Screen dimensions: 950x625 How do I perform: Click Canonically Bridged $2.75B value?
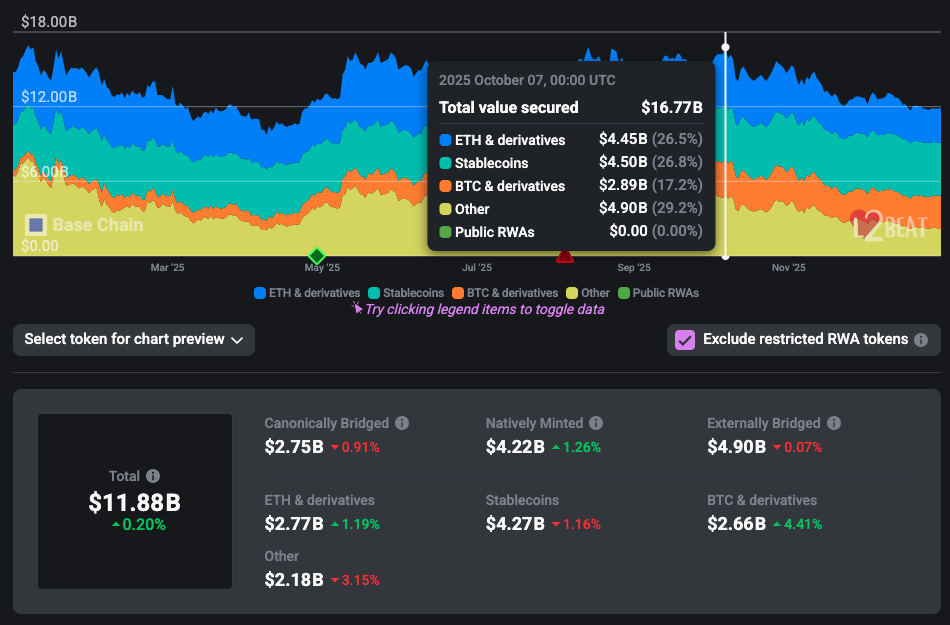tap(293, 447)
